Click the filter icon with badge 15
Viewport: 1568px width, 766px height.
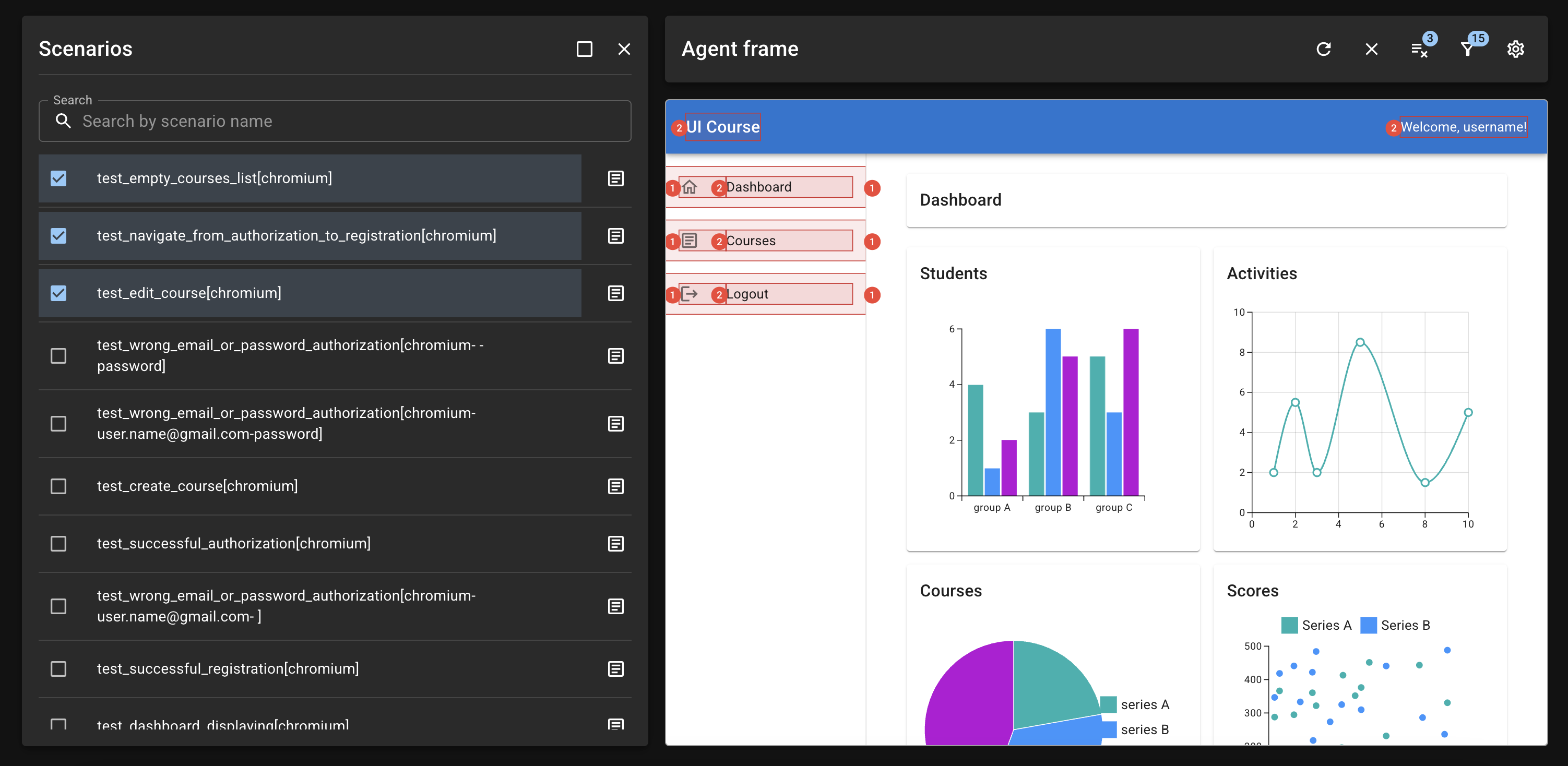pos(1468,49)
